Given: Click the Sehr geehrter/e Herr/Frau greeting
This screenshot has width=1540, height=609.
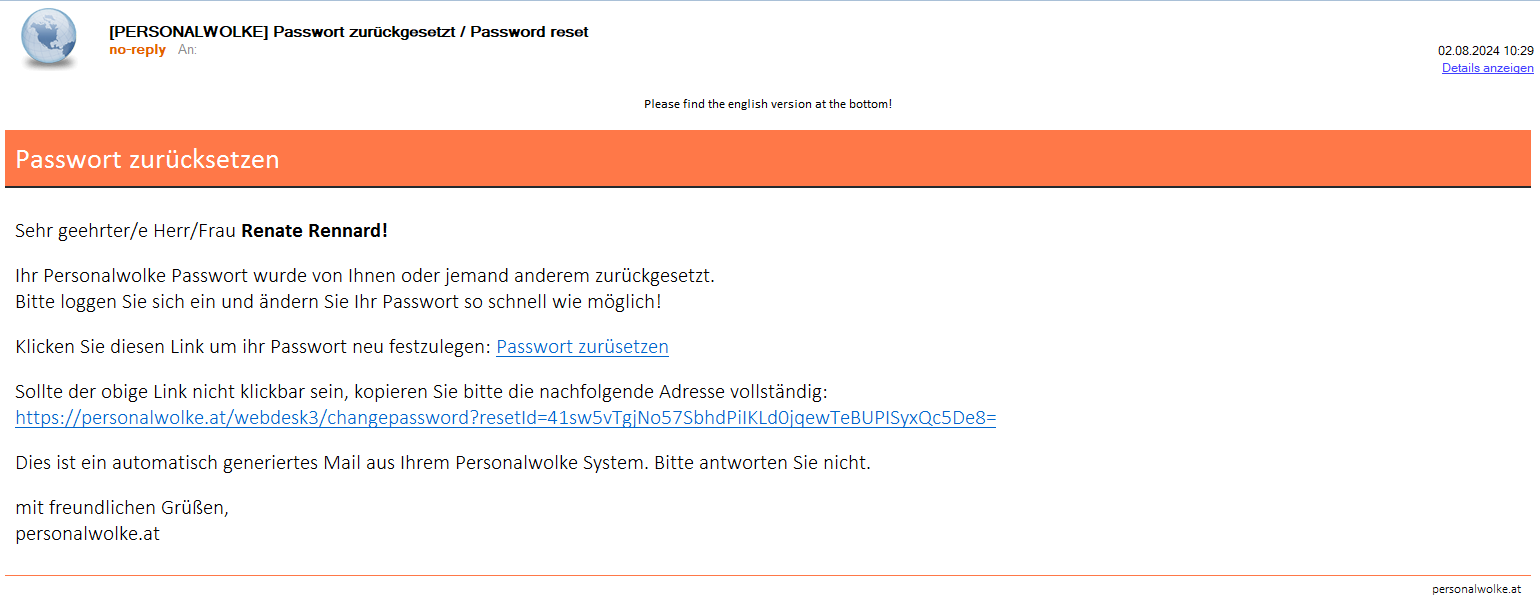Looking at the screenshot, I should (126, 231).
